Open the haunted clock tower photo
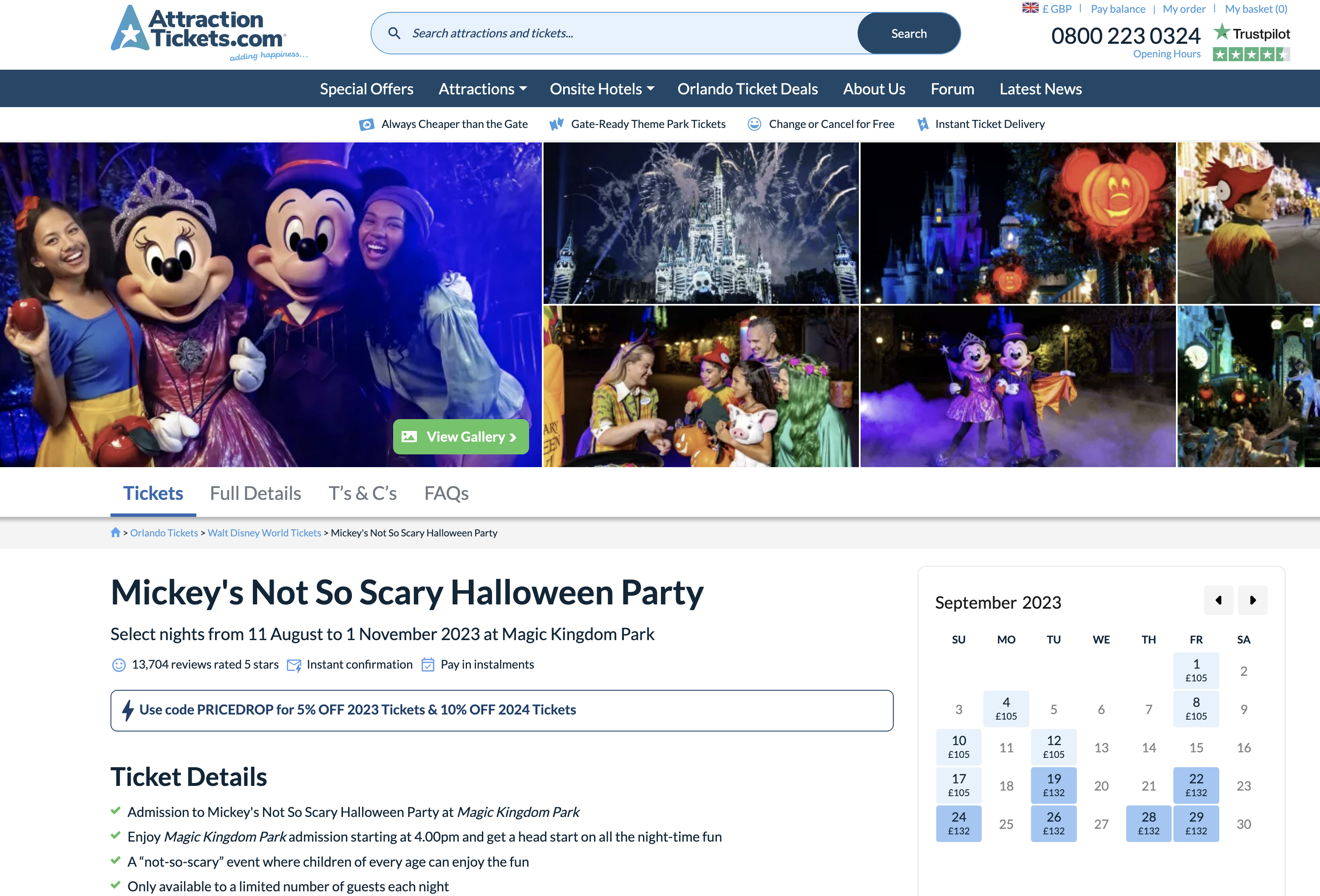The height and width of the screenshot is (896, 1320). [1249, 386]
